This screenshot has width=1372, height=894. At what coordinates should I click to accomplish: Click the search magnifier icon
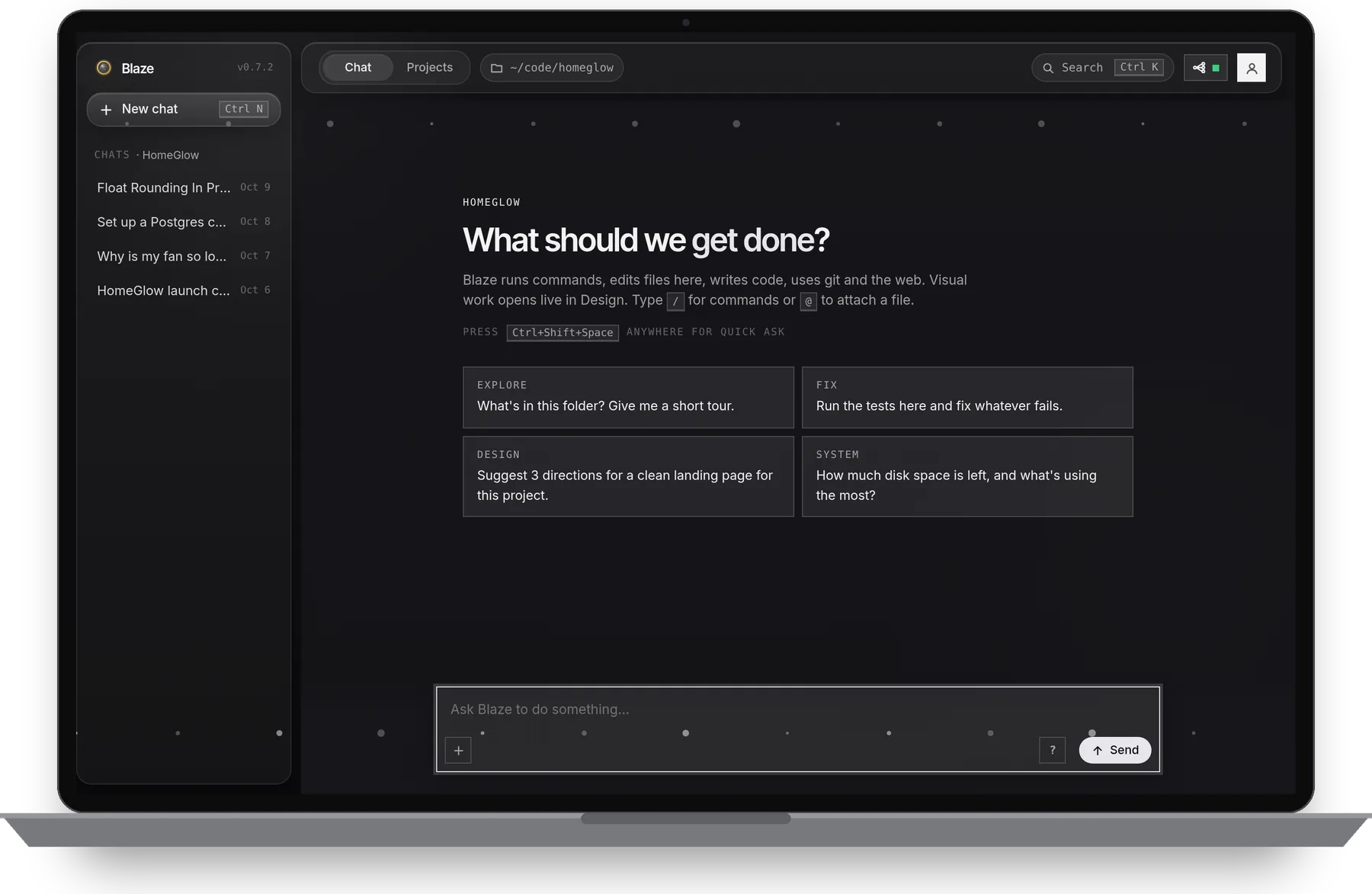coord(1048,68)
